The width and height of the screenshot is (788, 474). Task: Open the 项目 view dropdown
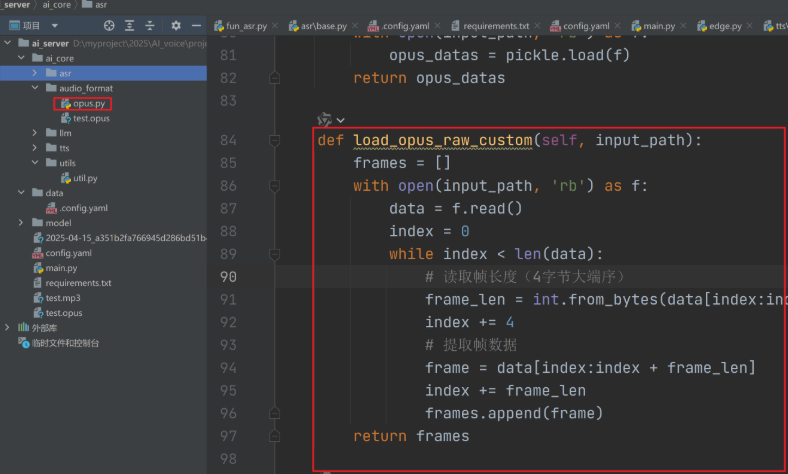[x=55, y=26]
